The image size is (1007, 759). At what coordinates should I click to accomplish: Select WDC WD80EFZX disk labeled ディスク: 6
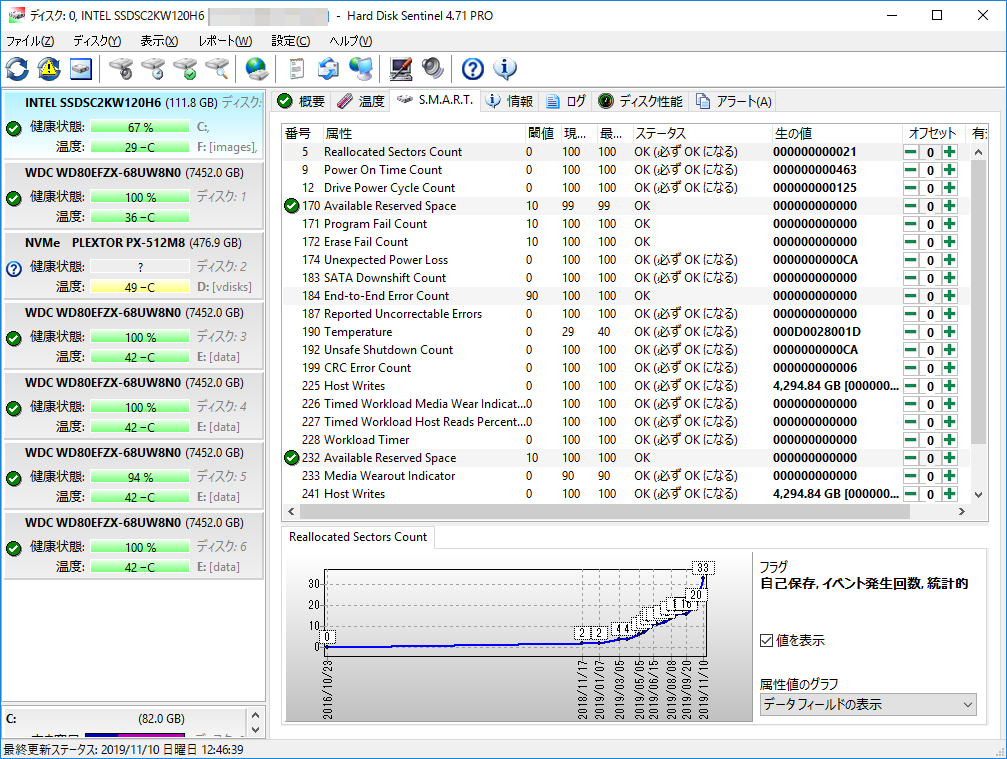pyautogui.click(x=134, y=545)
